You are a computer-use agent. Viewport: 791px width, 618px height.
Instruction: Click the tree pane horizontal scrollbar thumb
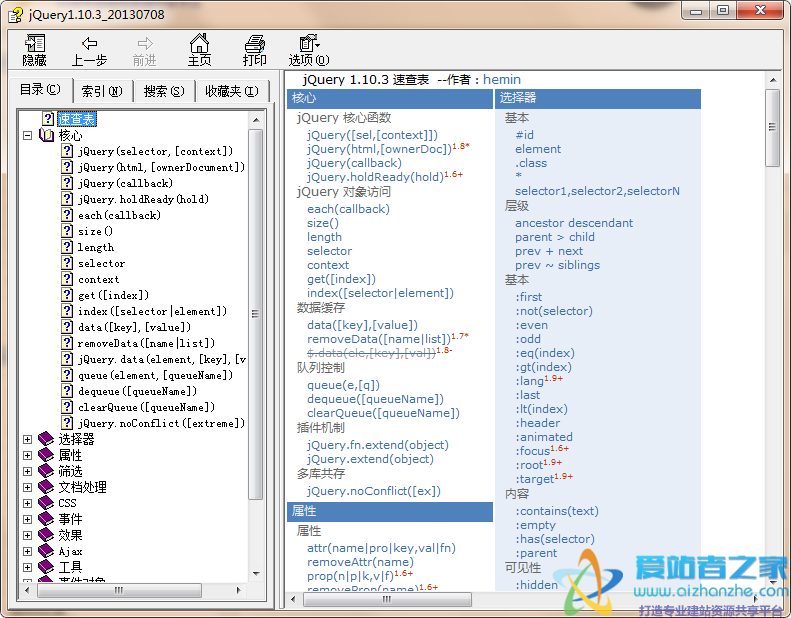click(119, 590)
